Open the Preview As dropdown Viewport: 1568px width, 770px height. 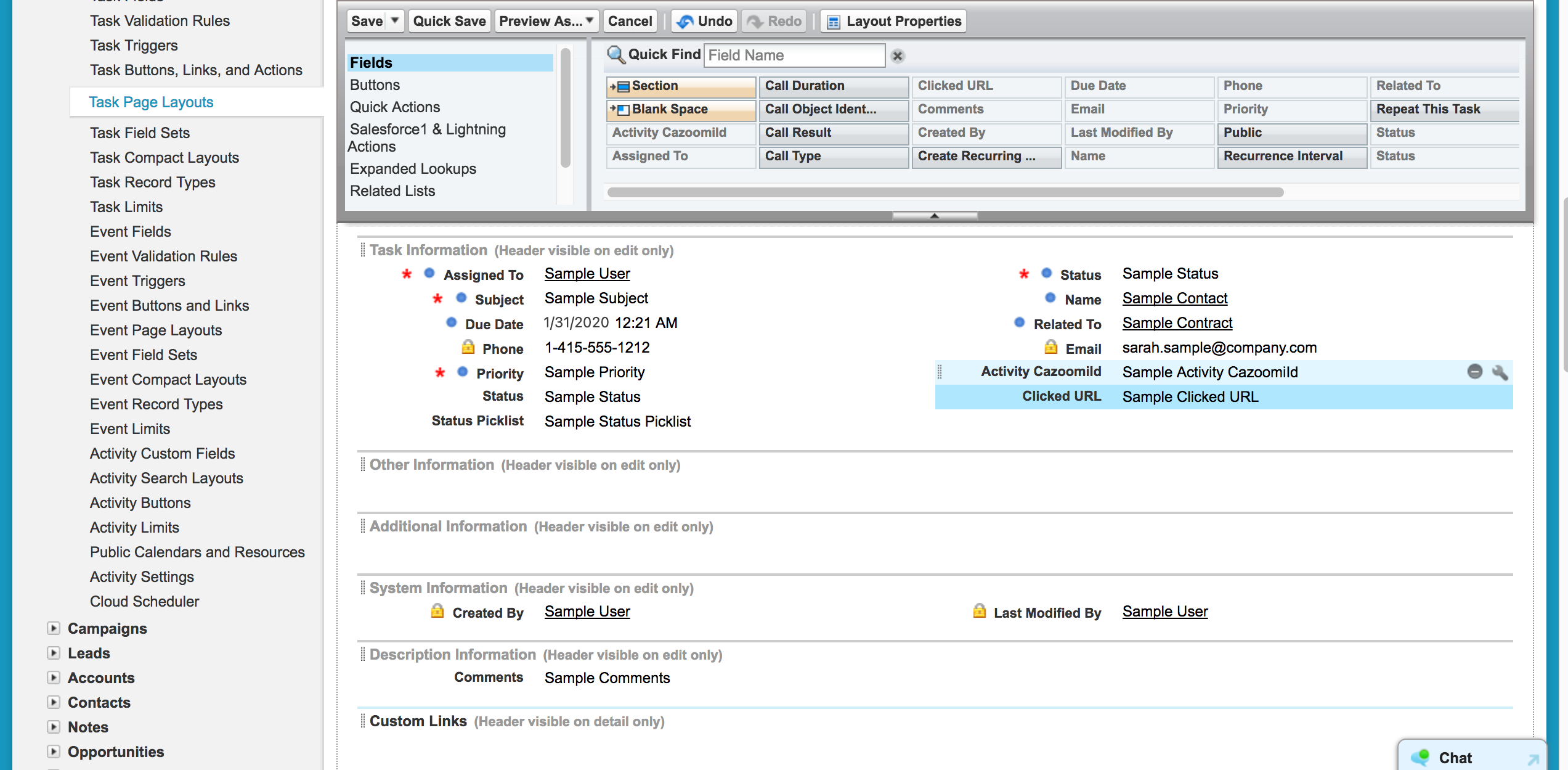pyautogui.click(x=546, y=21)
